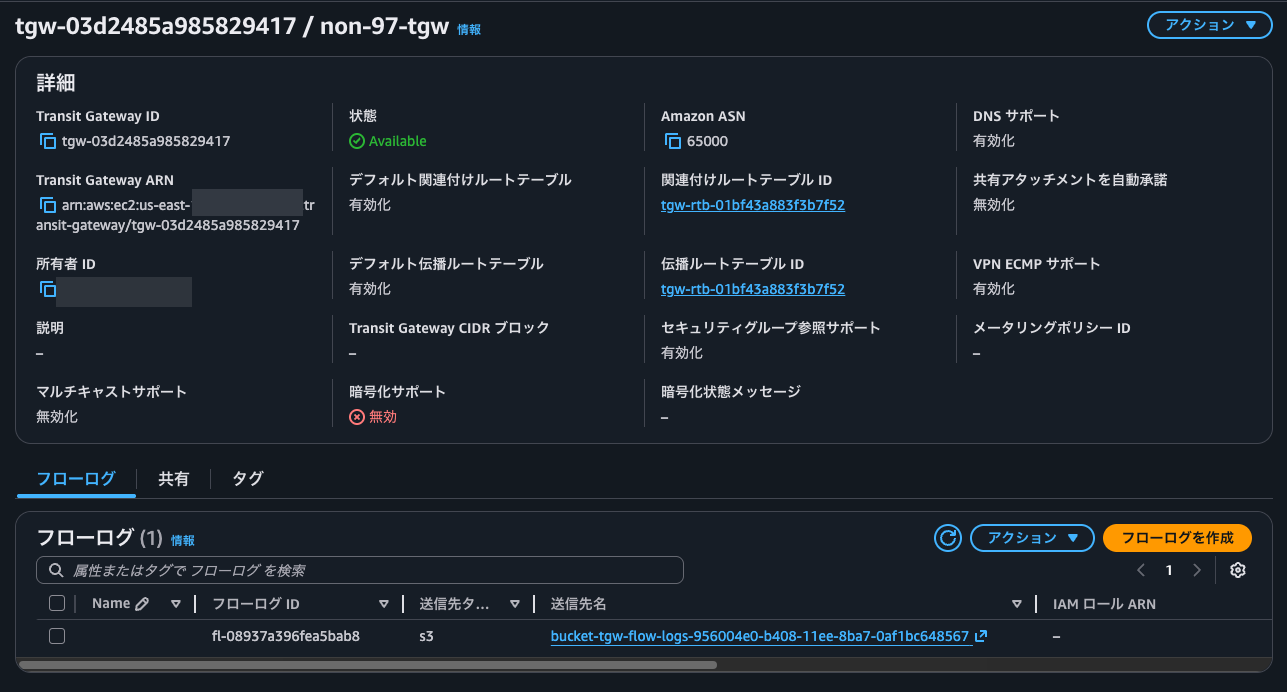Open the タグ tab
The width and height of the screenshot is (1287, 692).
(248, 479)
